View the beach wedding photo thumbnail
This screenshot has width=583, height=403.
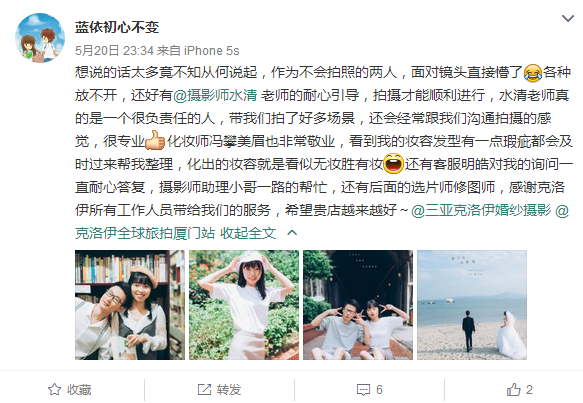(x=472, y=305)
